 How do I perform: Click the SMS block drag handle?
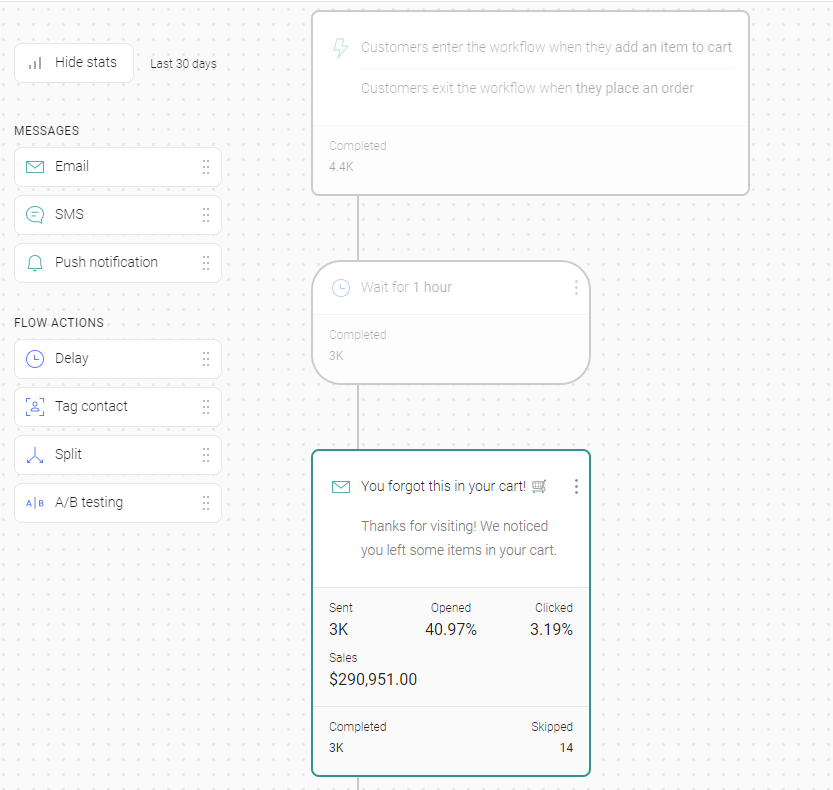coord(206,215)
